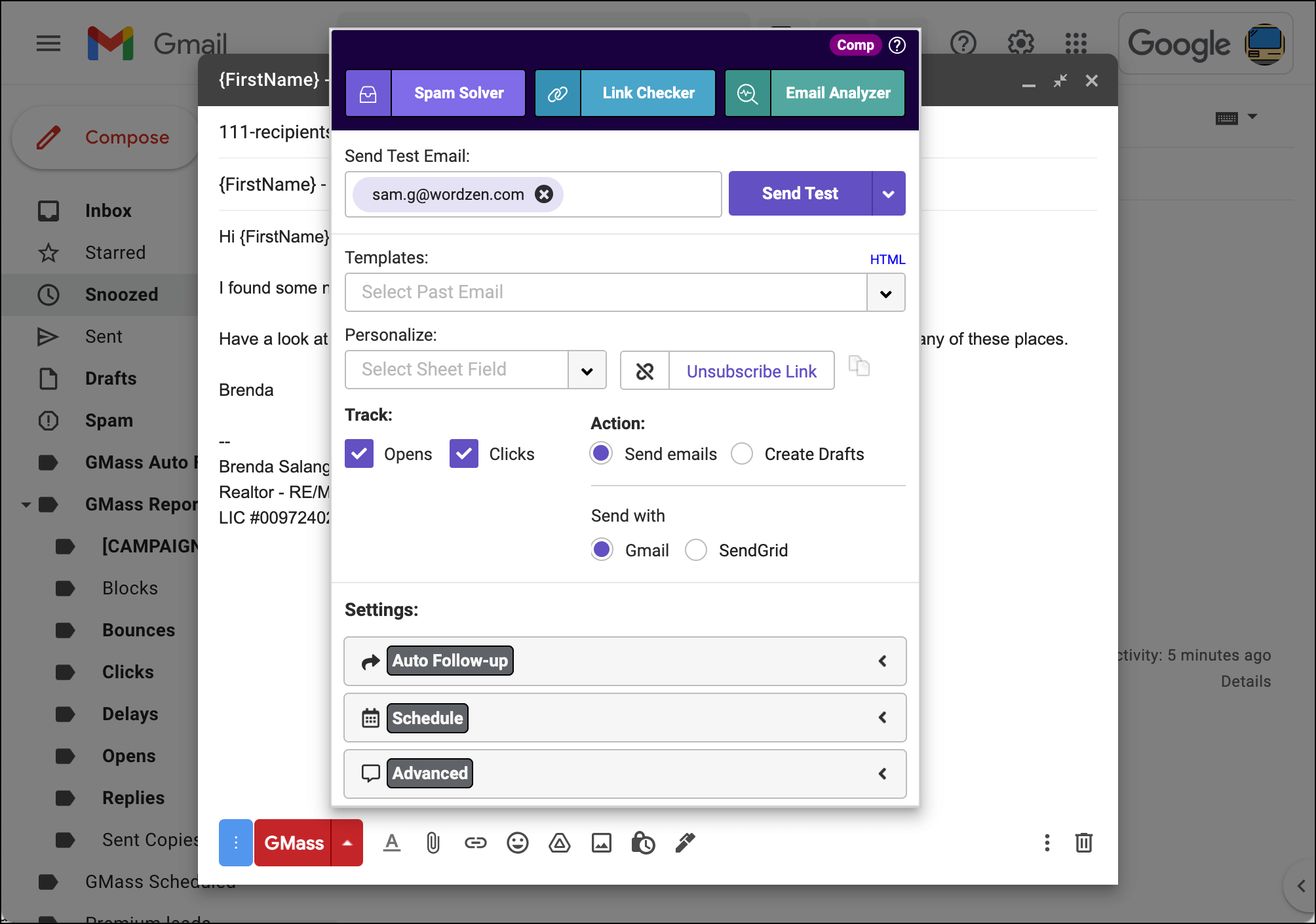Select the Create Drafts radio button
The image size is (1316, 924).
[x=742, y=453]
